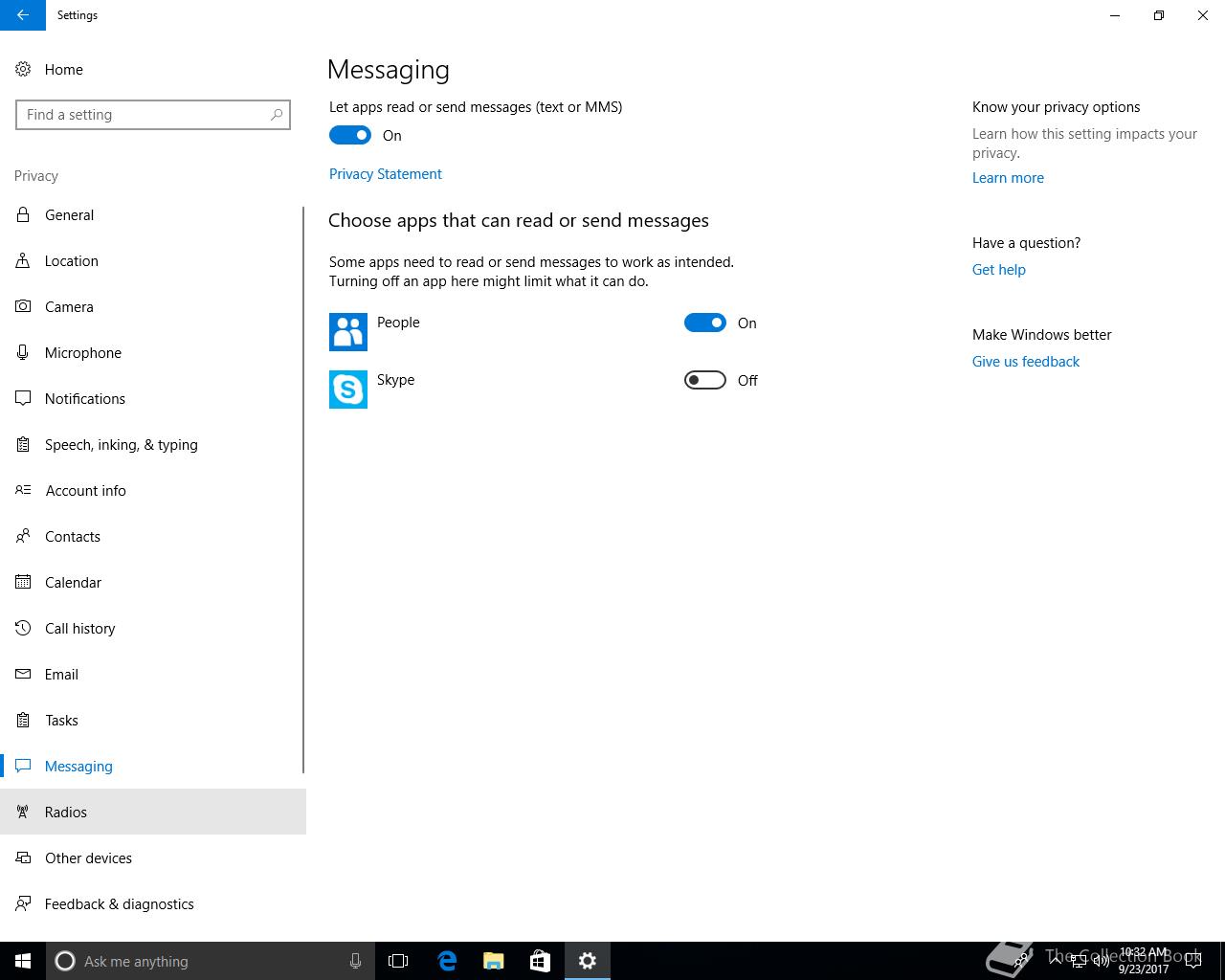Turn off Let apps read or send messages
This screenshot has height=980, width=1225.
tap(350, 136)
